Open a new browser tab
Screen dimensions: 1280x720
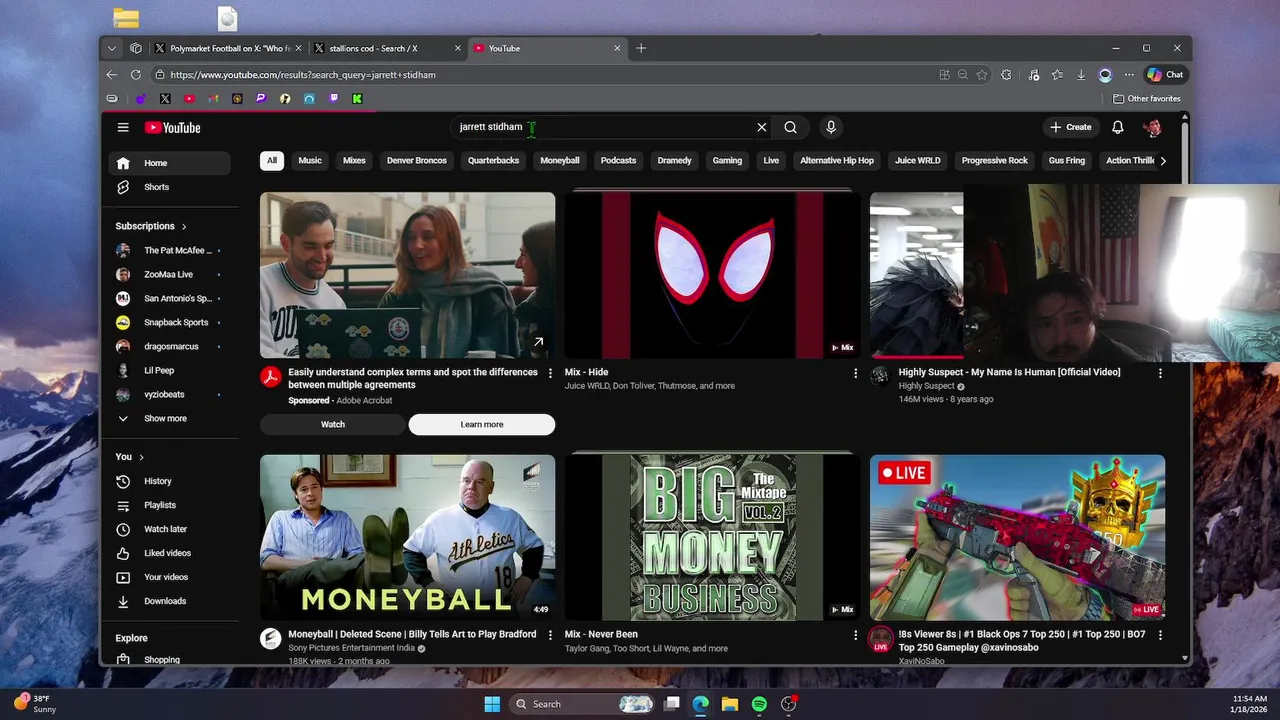coord(641,48)
